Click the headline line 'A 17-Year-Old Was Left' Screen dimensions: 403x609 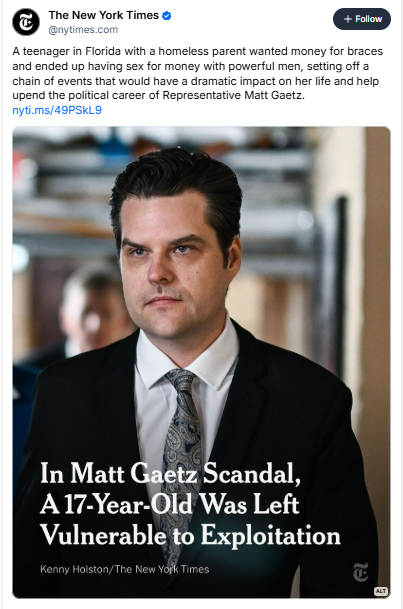(170, 505)
